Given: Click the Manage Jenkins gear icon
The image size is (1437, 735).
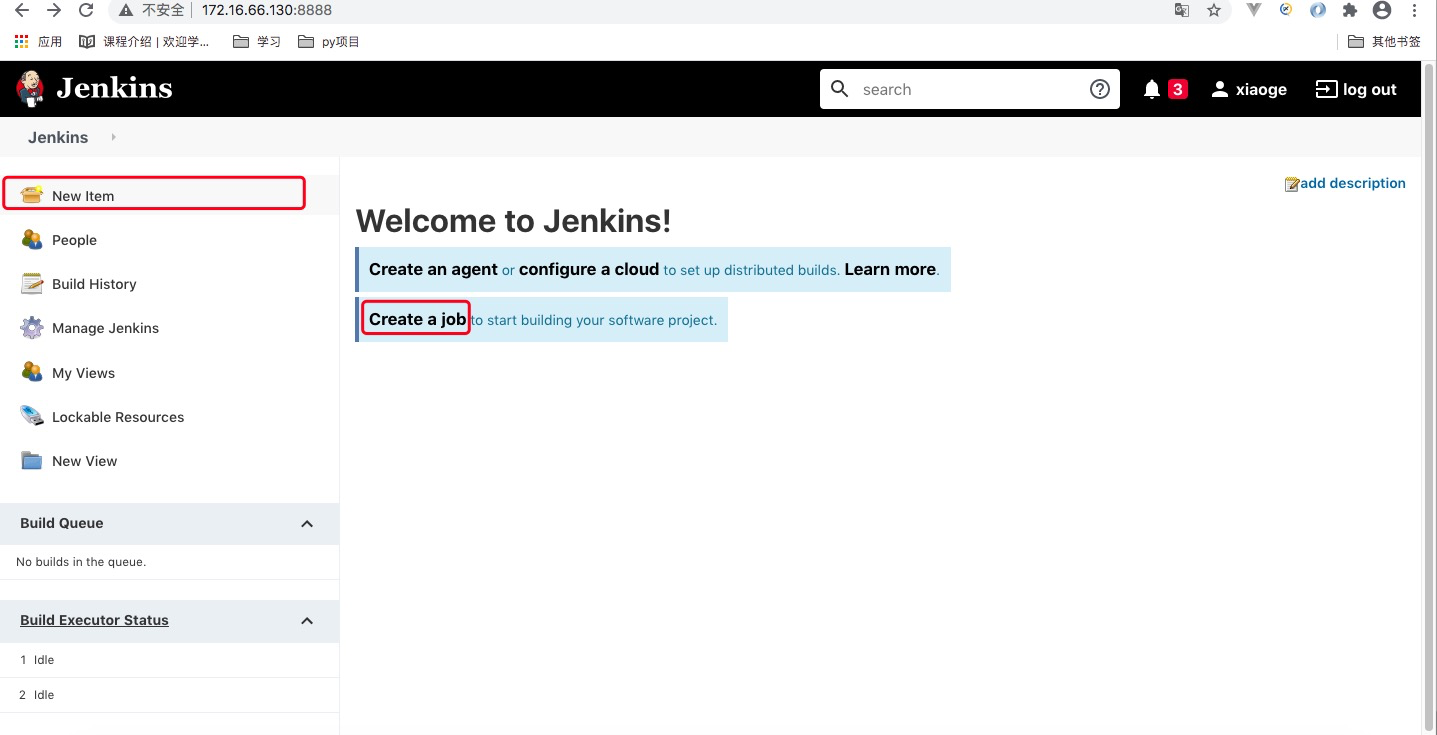Looking at the screenshot, I should tap(32, 327).
